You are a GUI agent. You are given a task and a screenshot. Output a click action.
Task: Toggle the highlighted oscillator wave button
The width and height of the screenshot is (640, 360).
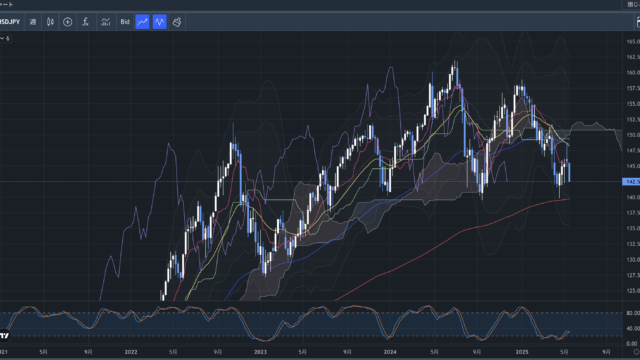[x=160, y=22]
